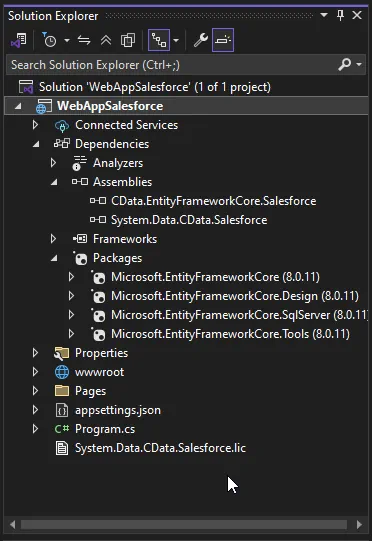
Task: Expand Microsoft.EntityFrameworkCore.Tools package
Action: 71,334
